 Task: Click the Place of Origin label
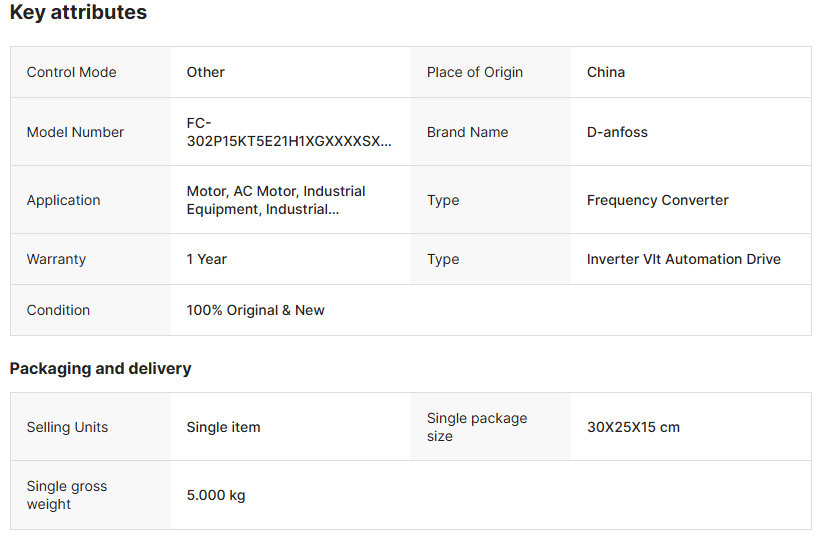[x=475, y=72]
